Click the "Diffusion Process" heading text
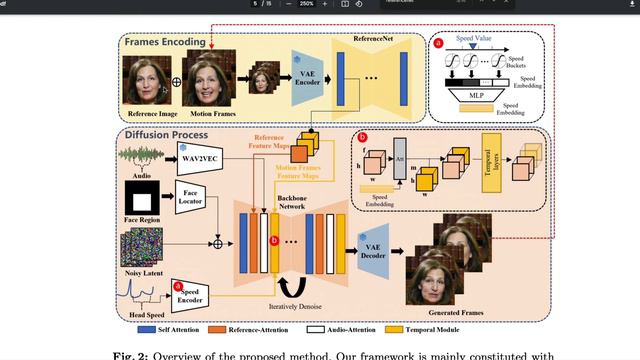 tap(166, 135)
